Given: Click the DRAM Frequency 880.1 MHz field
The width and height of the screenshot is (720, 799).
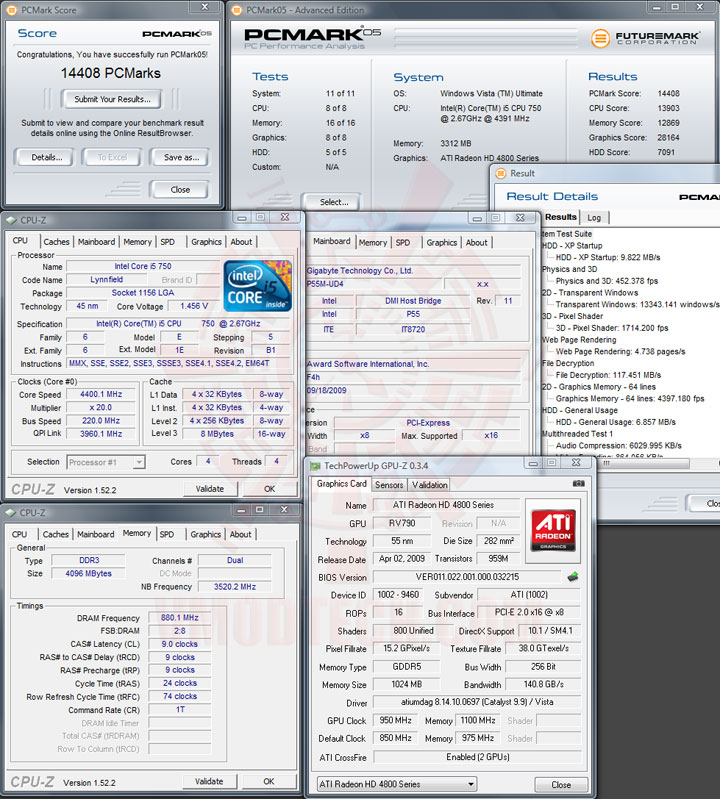Looking at the screenshot, I should click(x=179, y=618).
